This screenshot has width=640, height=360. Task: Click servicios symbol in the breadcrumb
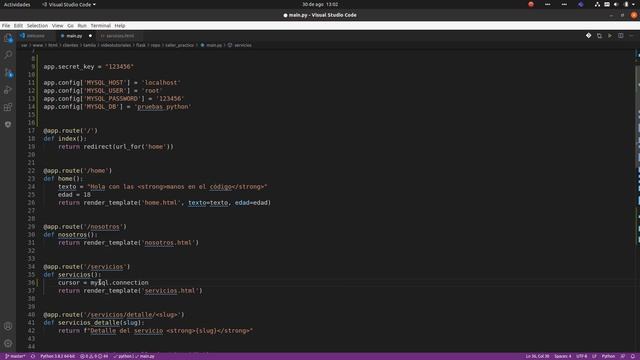tap(243, 45)
